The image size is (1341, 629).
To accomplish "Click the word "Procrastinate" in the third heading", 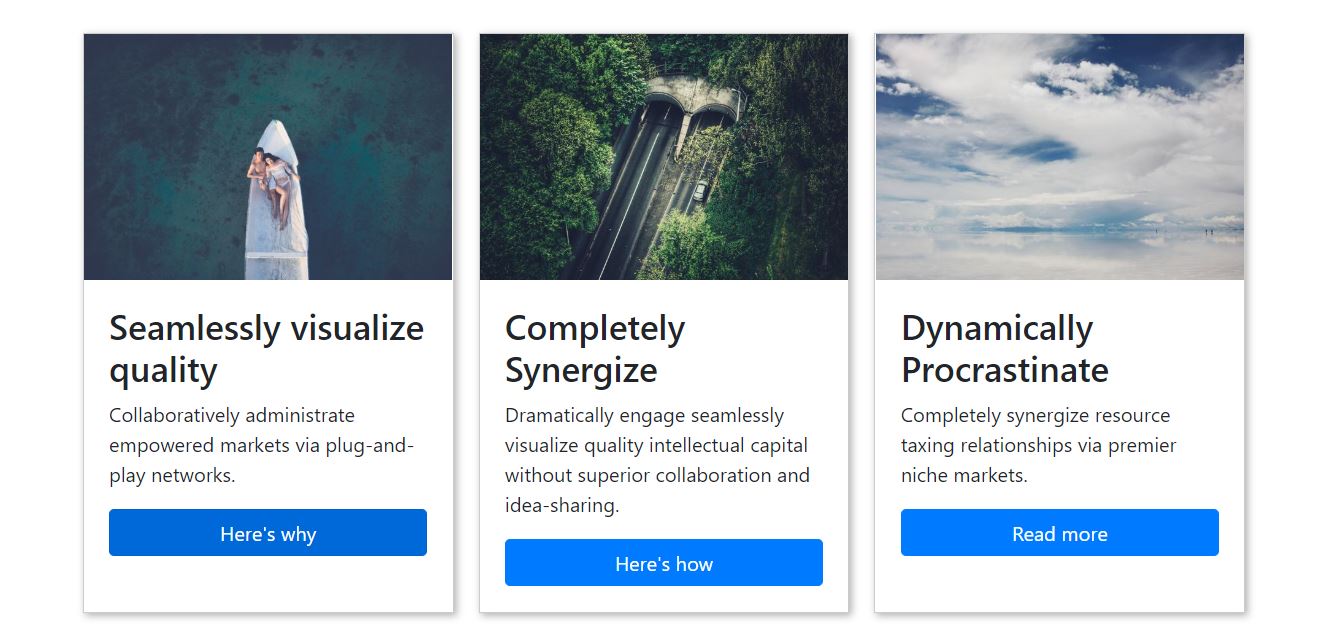I will coord(1005,371).
